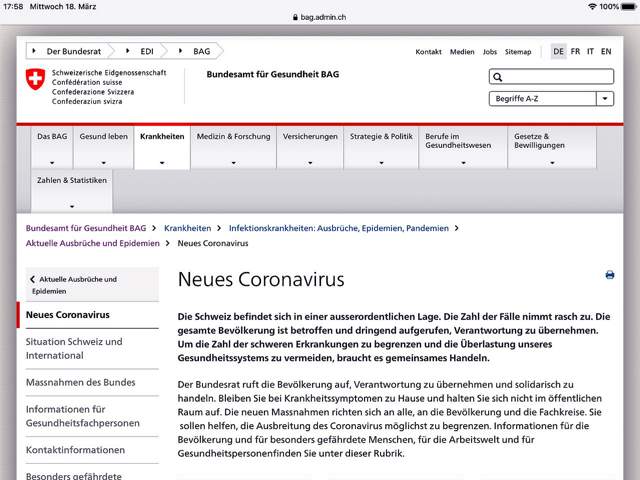The height and width of the screenshot is (480, 640).
Task: Go to Der Bundesrat link
Action: (74, 51)
